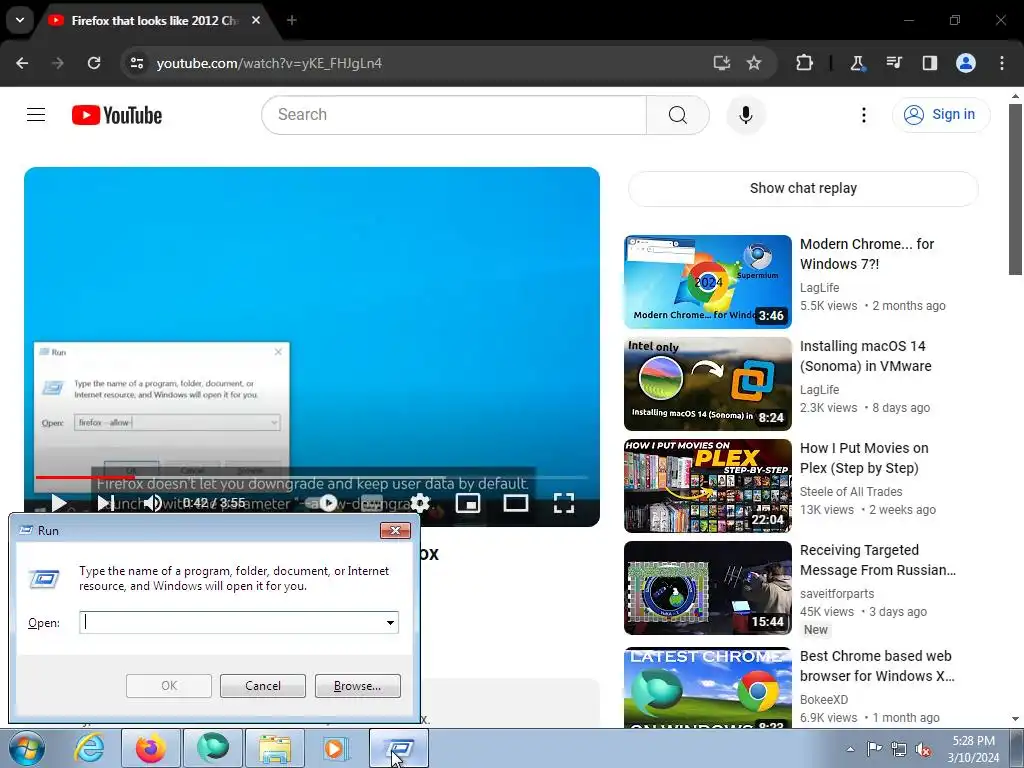This screenshot has width=1024, height=768.
Task: Click the Open text field in Run
Action: coord(232,622)
